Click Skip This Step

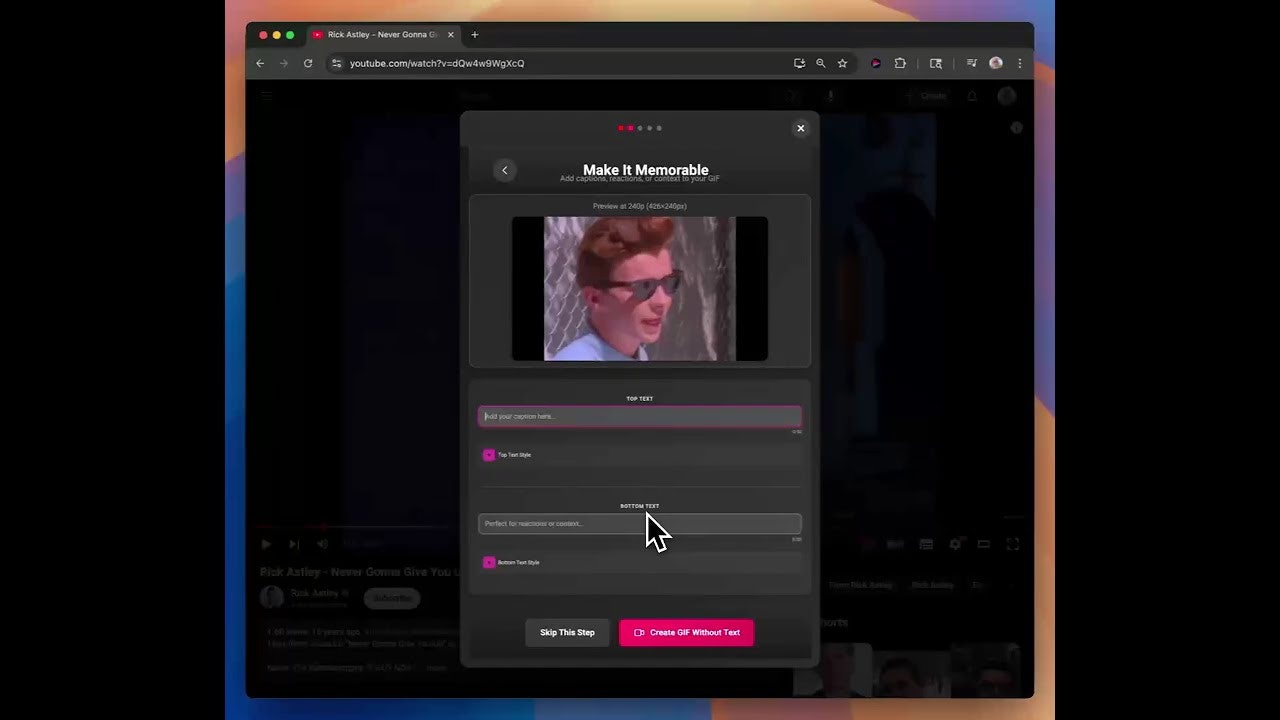(567, 632)
